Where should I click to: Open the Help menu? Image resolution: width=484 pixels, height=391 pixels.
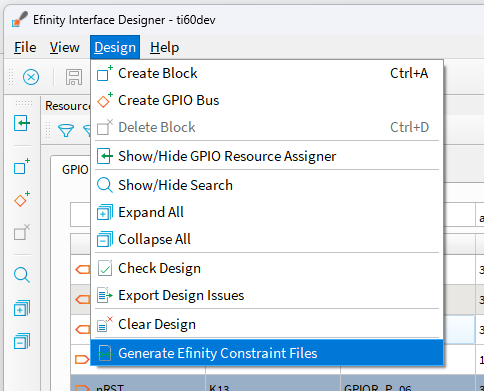pos(164,47)
